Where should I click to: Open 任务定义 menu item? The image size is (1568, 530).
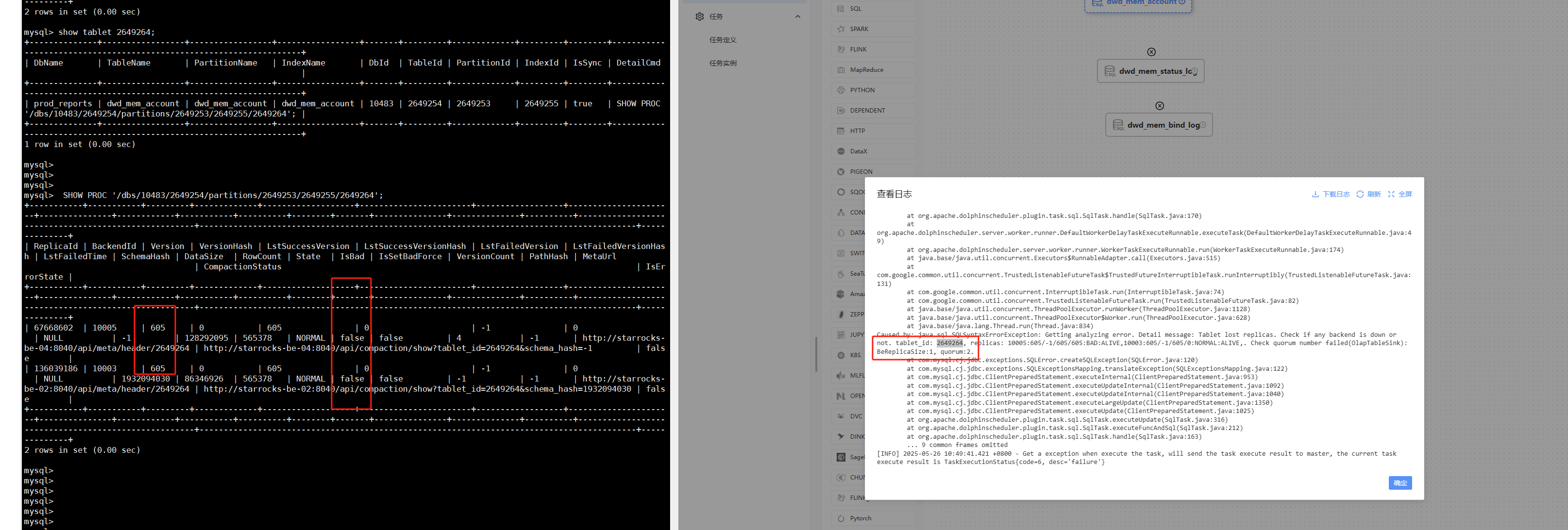[x=723, y=40]
